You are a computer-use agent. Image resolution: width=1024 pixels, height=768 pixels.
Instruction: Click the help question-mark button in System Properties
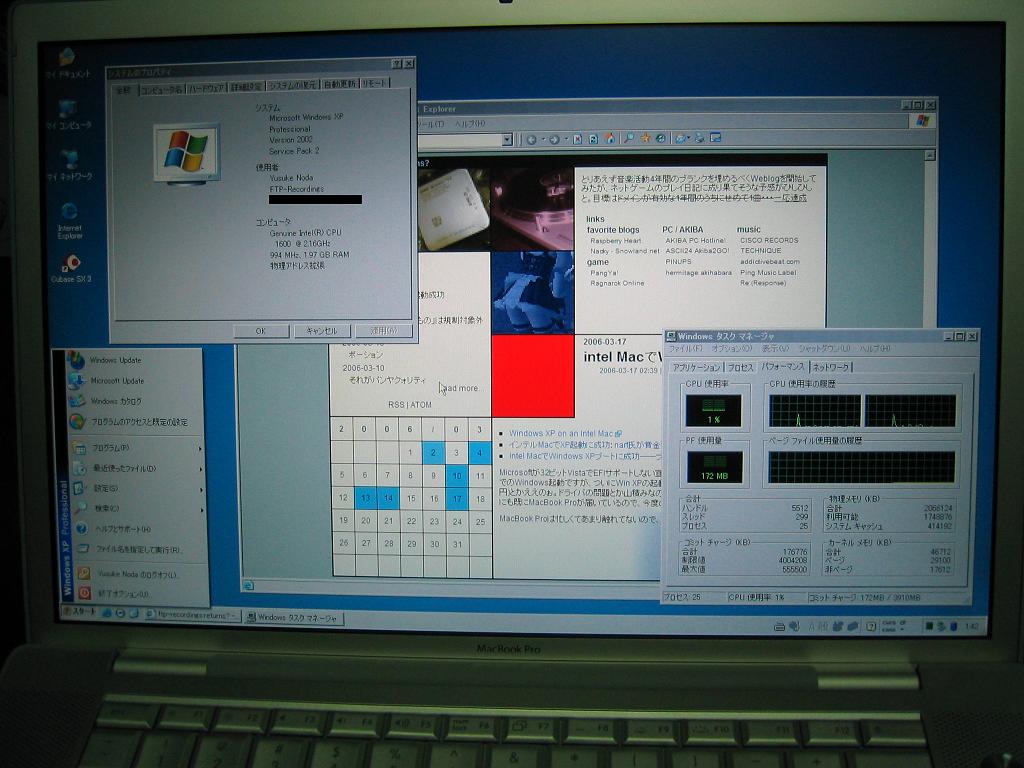coord(396,63)
